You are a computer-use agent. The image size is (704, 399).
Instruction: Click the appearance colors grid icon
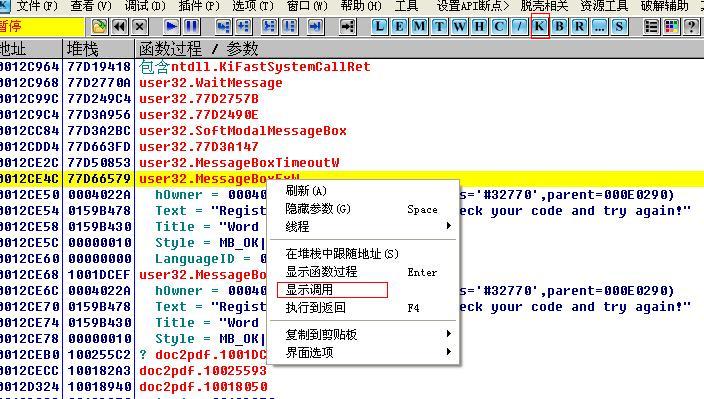click(671, 26)
